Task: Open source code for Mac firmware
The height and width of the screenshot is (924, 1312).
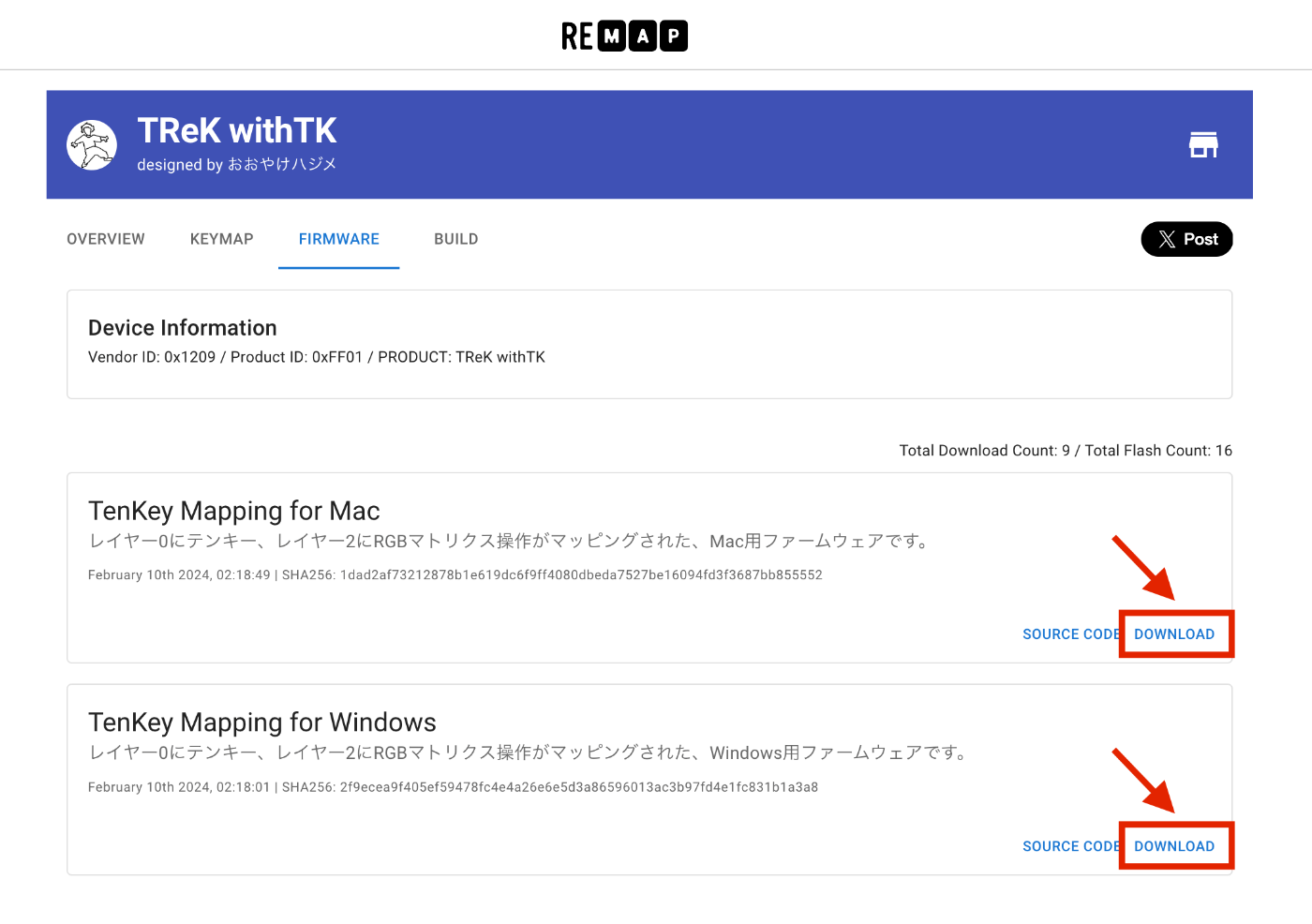Action: click(x=1070, y=634)
